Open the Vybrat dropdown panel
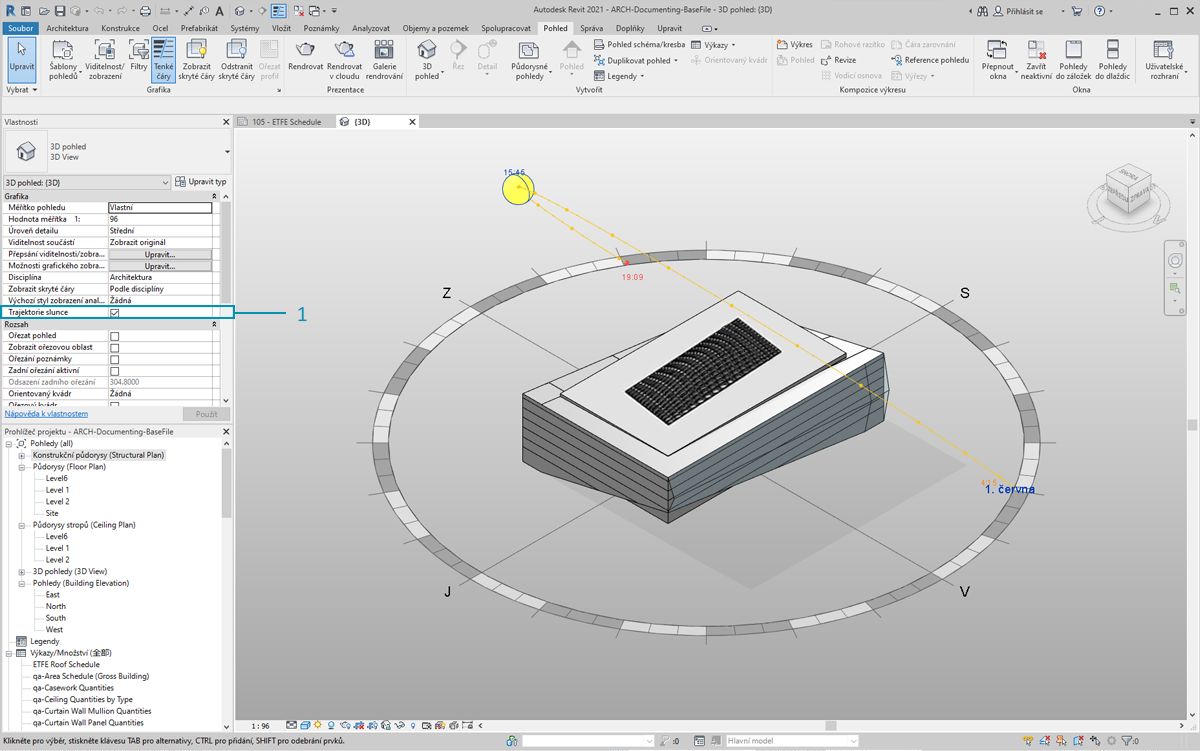This screenshot has width=1200, height=751. coord(21,90)
